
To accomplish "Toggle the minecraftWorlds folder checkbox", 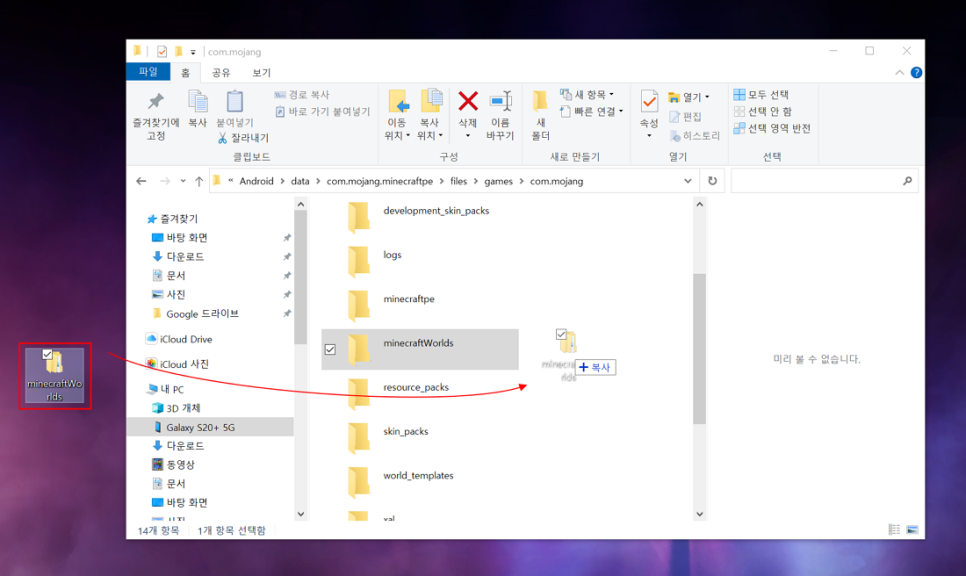I will (330, 350).
